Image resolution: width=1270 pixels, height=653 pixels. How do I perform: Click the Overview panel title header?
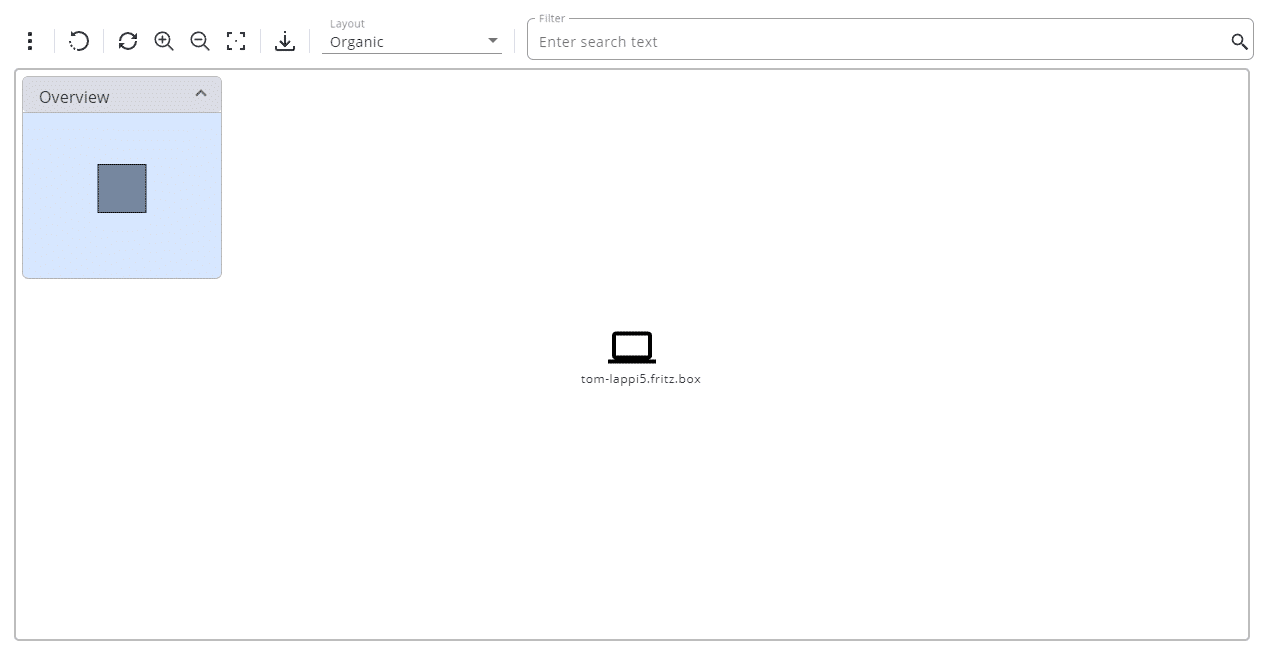pos(75,97)
